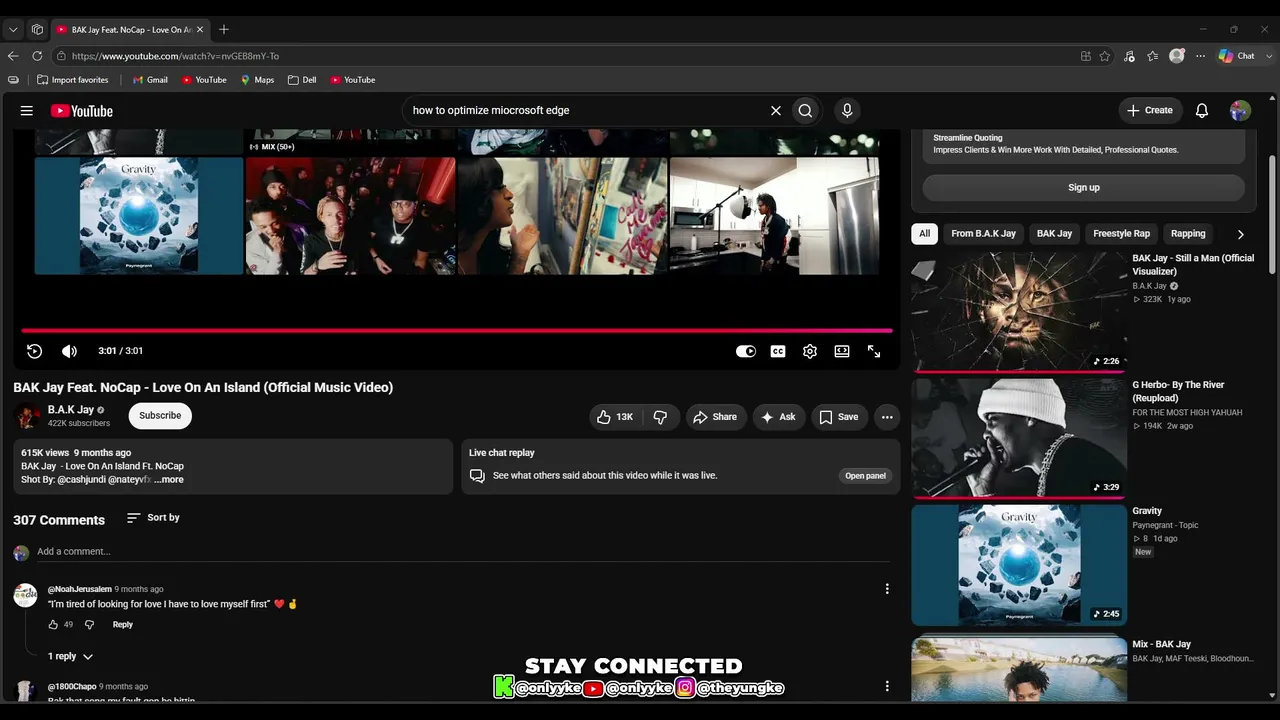
Task: Open the Sort by comments dropdown
Action: coord(153,518)
